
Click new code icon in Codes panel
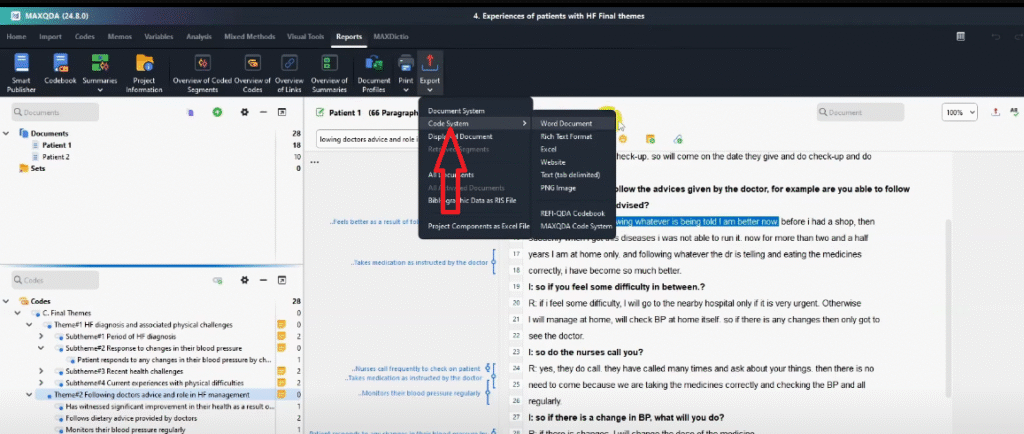pos(217,280)
